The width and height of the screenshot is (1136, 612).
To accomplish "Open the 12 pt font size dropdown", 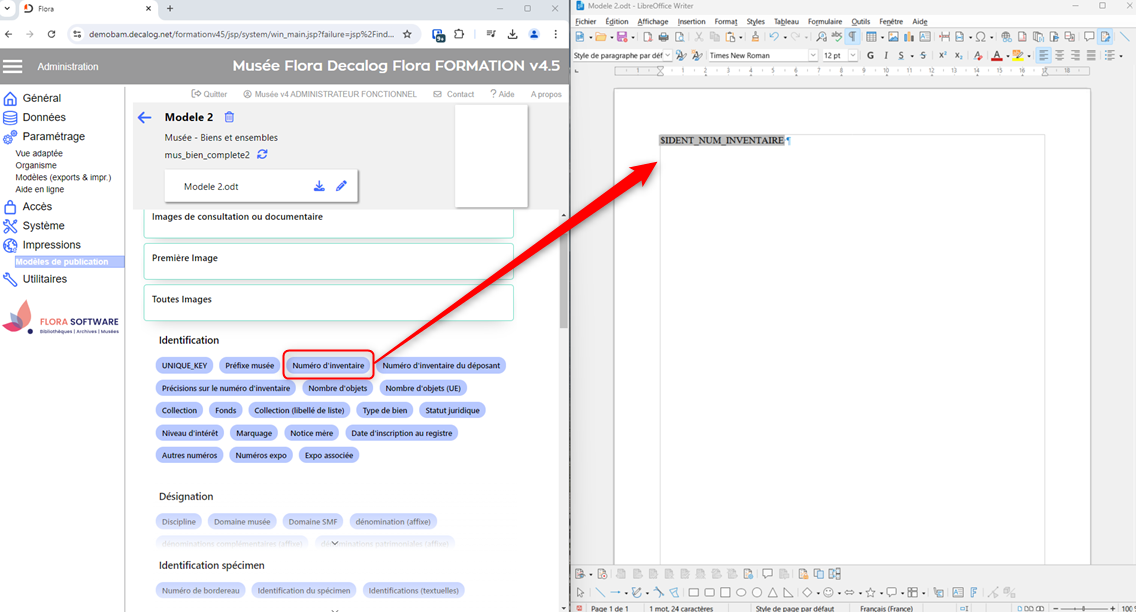I will pyautogui.click(x=853, y=56).
